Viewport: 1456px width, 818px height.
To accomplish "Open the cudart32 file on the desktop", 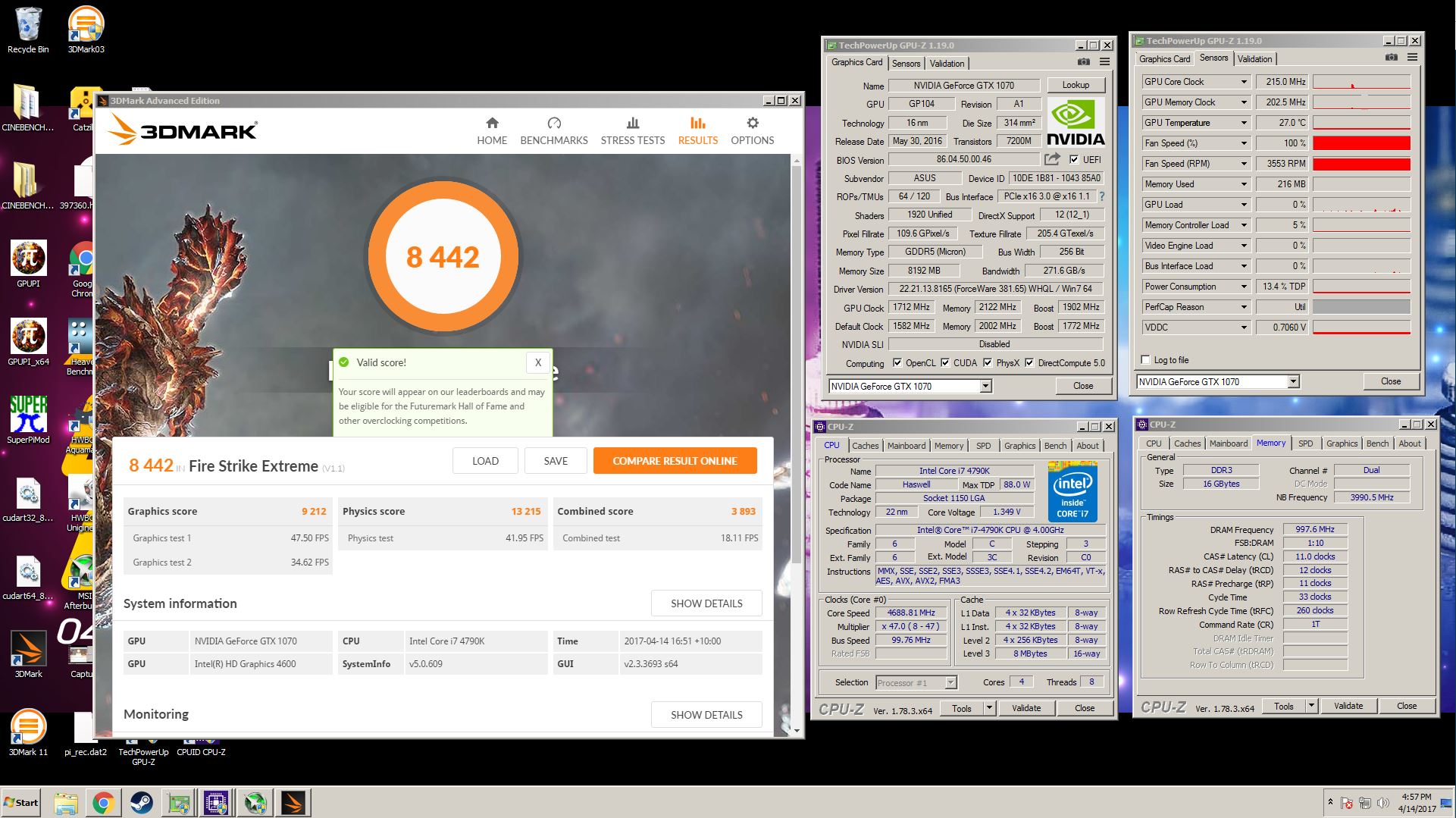I will pyautogui.click(x=28, y=497).
